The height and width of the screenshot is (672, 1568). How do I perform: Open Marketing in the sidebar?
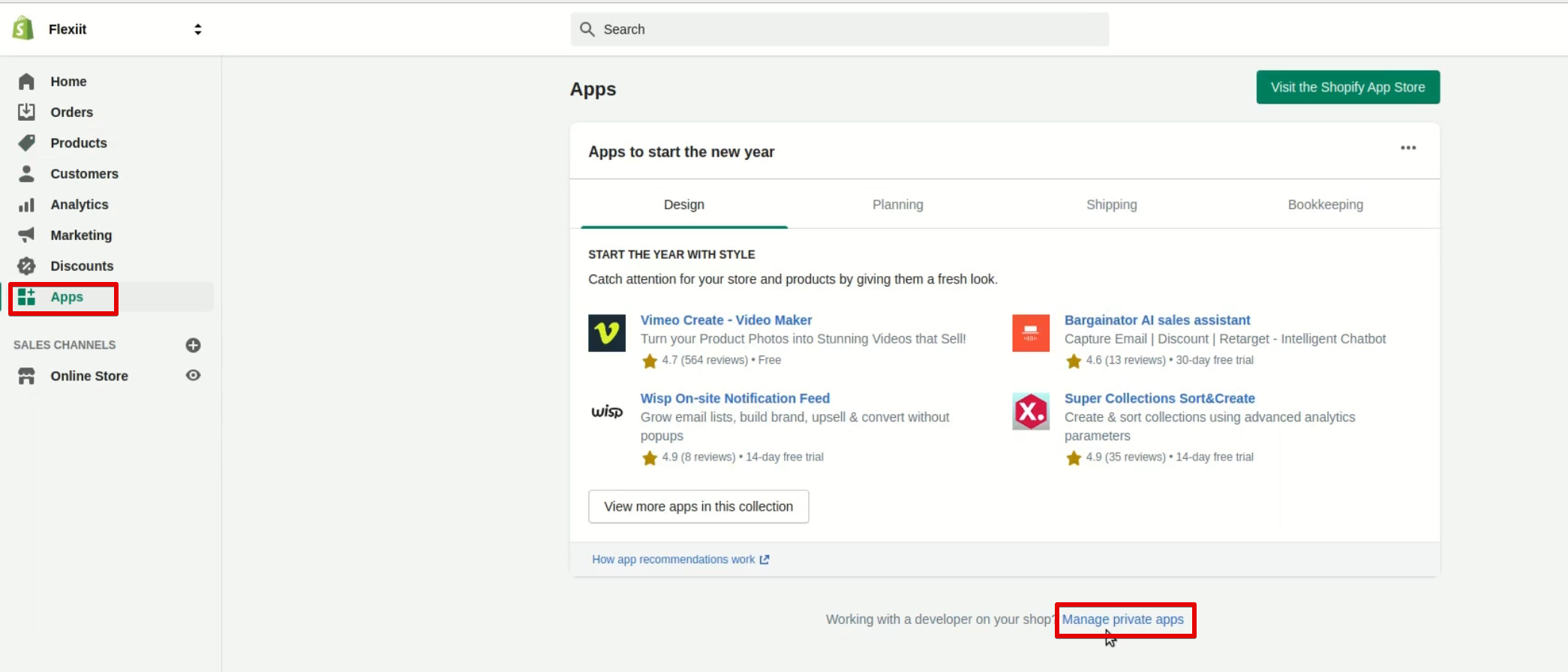pos(81,235)
